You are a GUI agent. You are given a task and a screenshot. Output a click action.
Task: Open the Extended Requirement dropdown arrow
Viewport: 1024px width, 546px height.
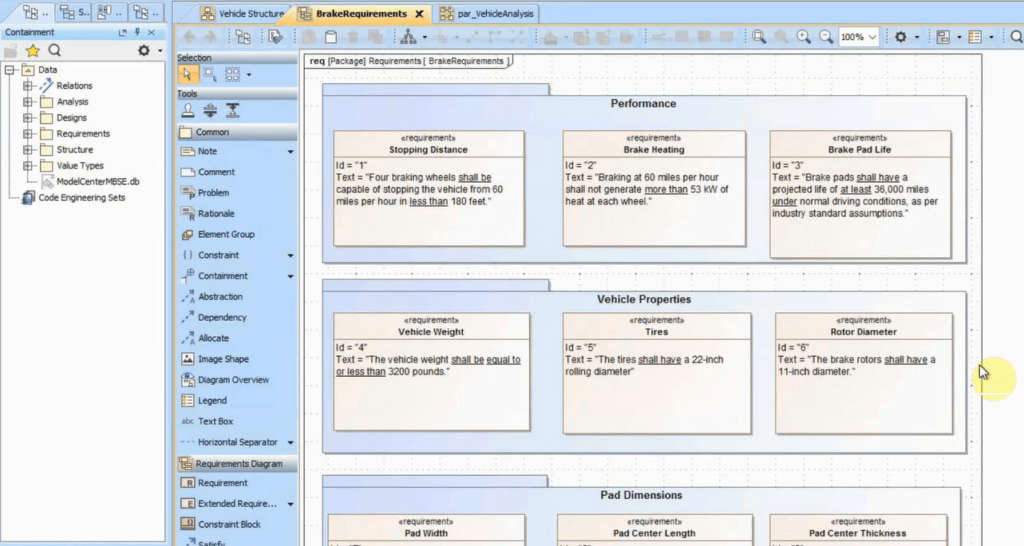click(291, 504)
